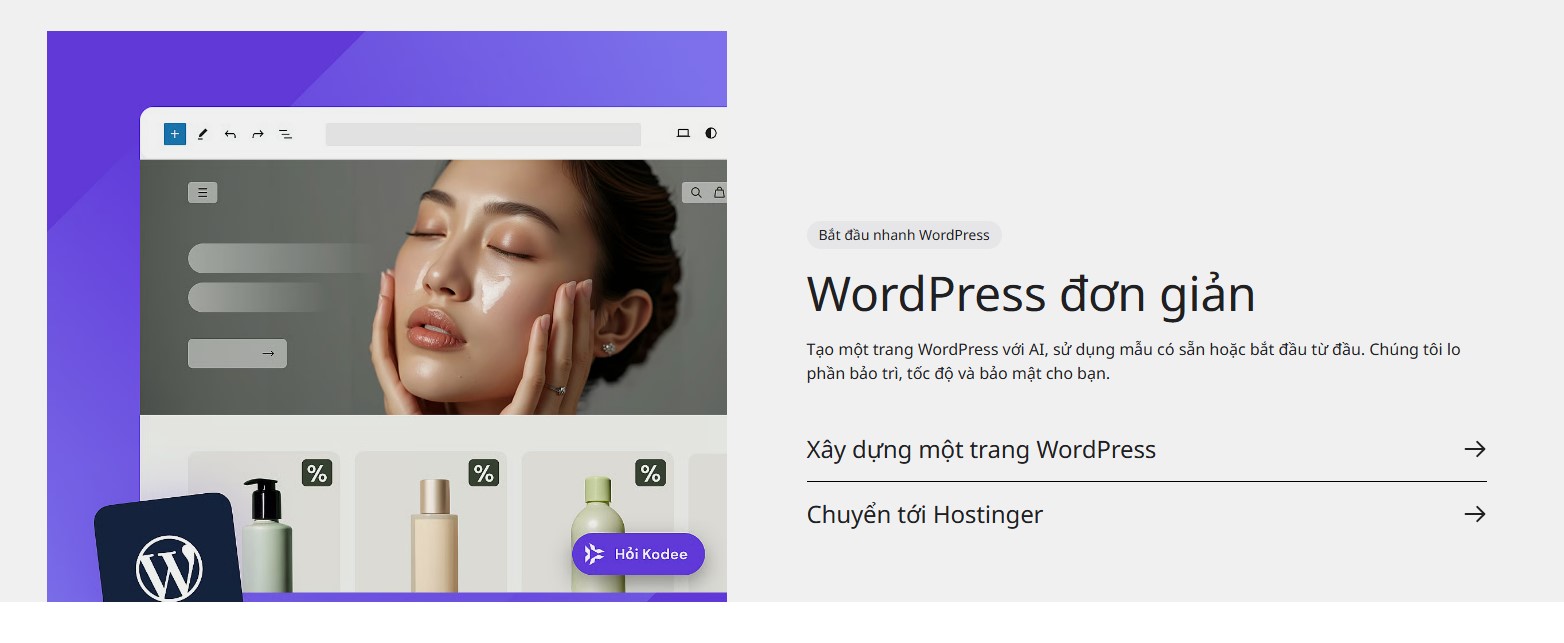Viewport: 1564px width, 643px height.
Task: Click the arrow beside Chuyển tới Hostinger
Action: pyautogui.click(x=1474, y=514)
